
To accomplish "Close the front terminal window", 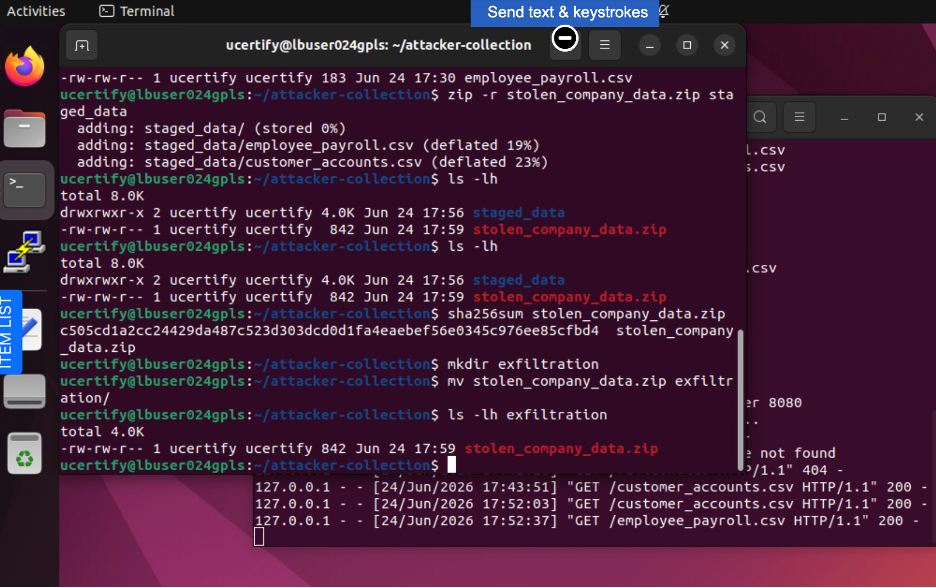I will 725,45.
